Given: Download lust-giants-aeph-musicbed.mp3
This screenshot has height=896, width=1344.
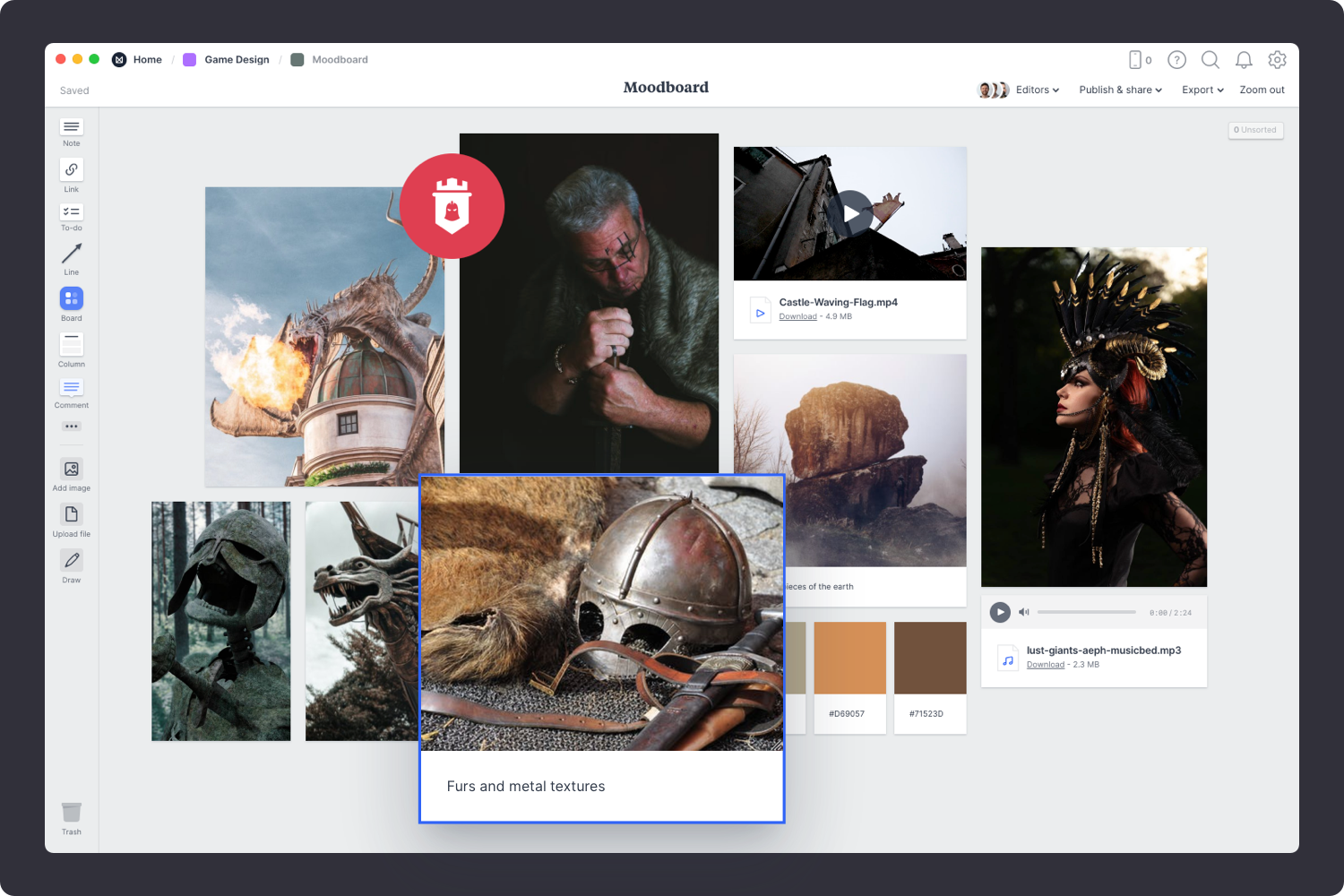Looking at the screenshot, I should pos(1045,664).
